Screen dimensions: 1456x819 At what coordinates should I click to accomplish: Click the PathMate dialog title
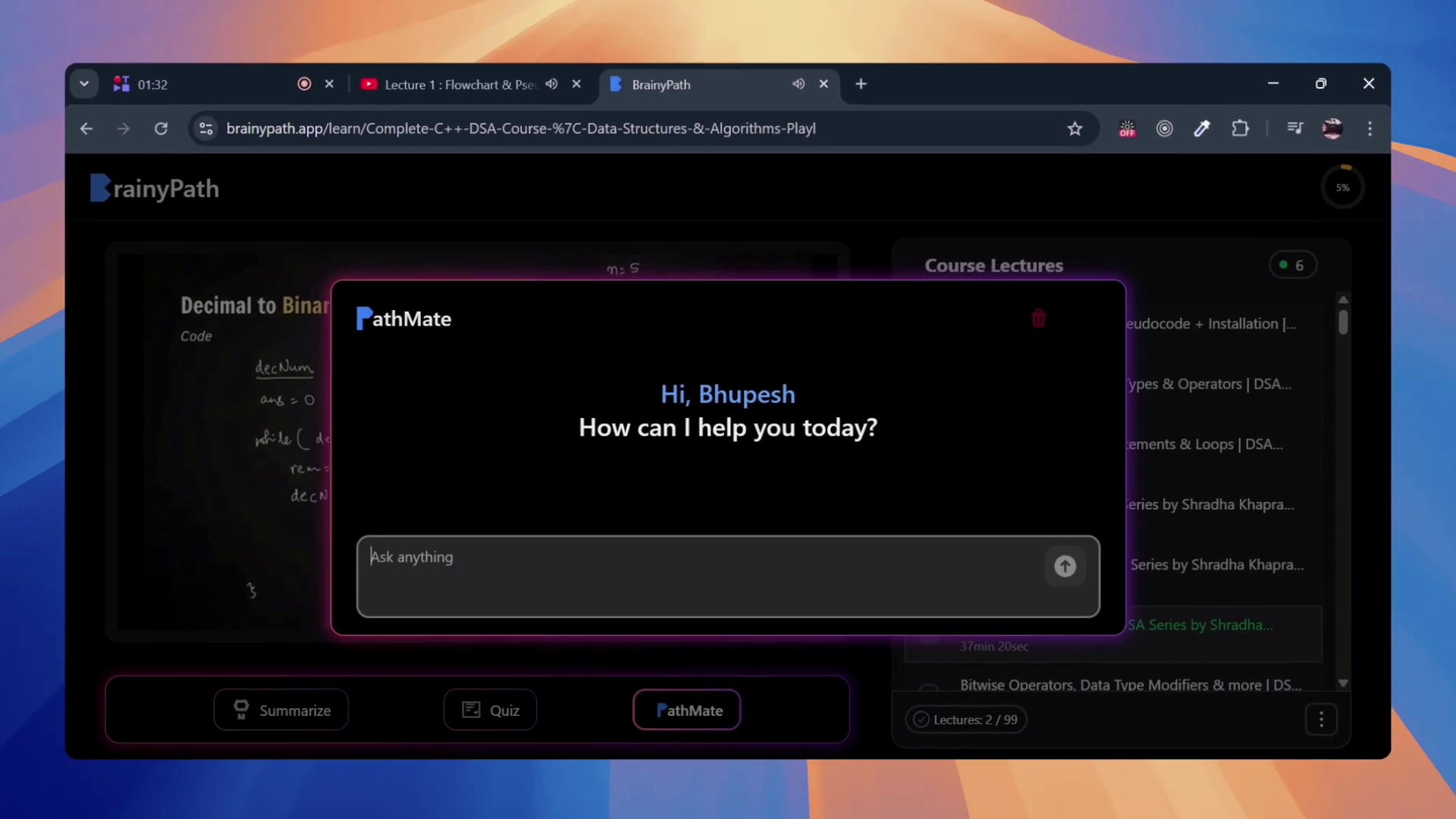403,318
